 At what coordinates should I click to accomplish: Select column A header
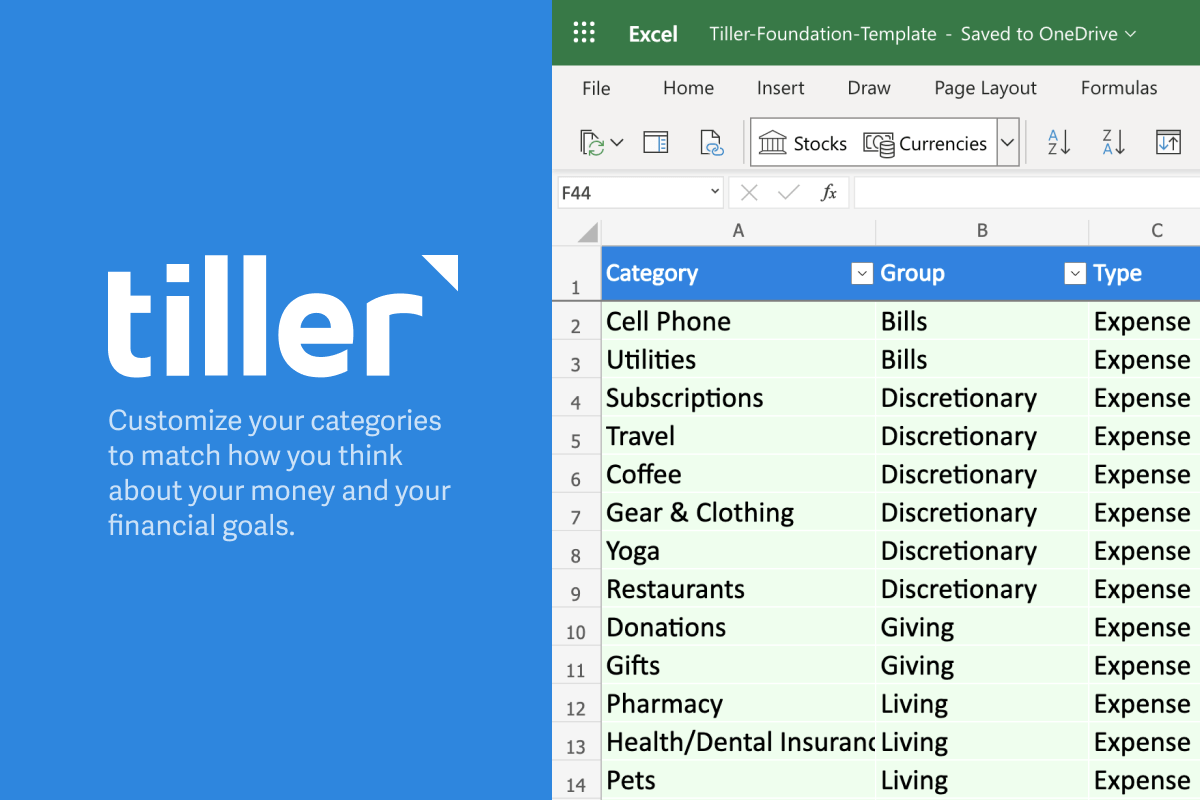pyautogui.click(x=738, y=231)
